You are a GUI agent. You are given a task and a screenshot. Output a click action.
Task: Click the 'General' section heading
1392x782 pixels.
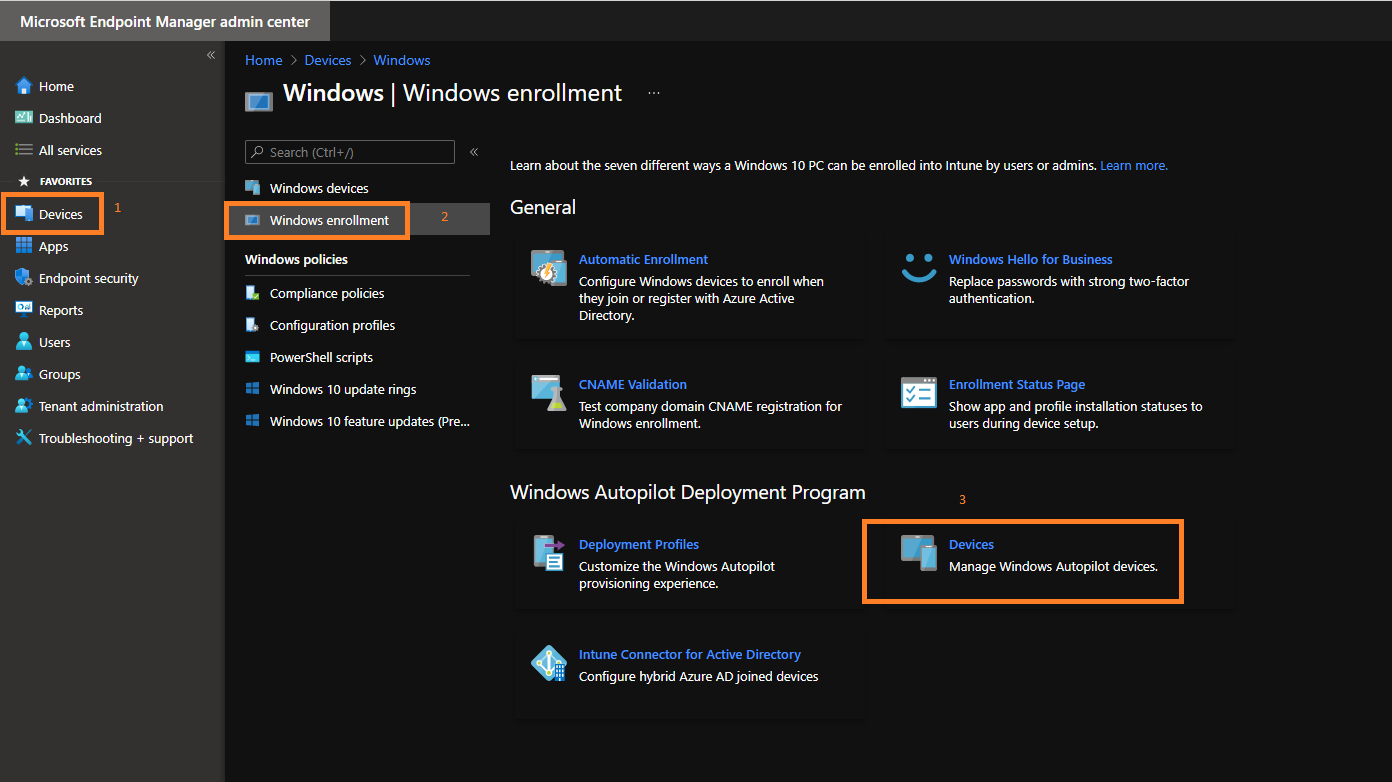coord(543,207)
